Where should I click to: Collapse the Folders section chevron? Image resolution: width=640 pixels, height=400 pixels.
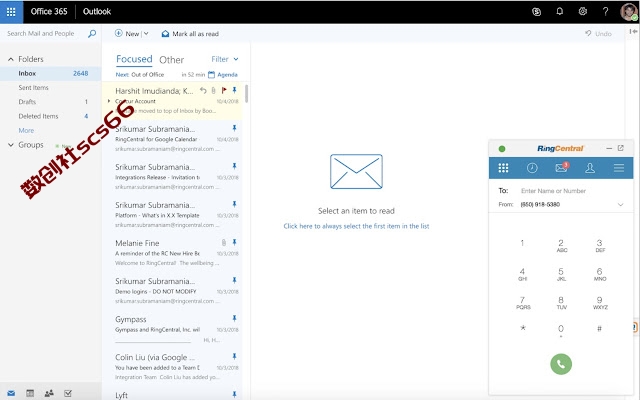(11, 59)
